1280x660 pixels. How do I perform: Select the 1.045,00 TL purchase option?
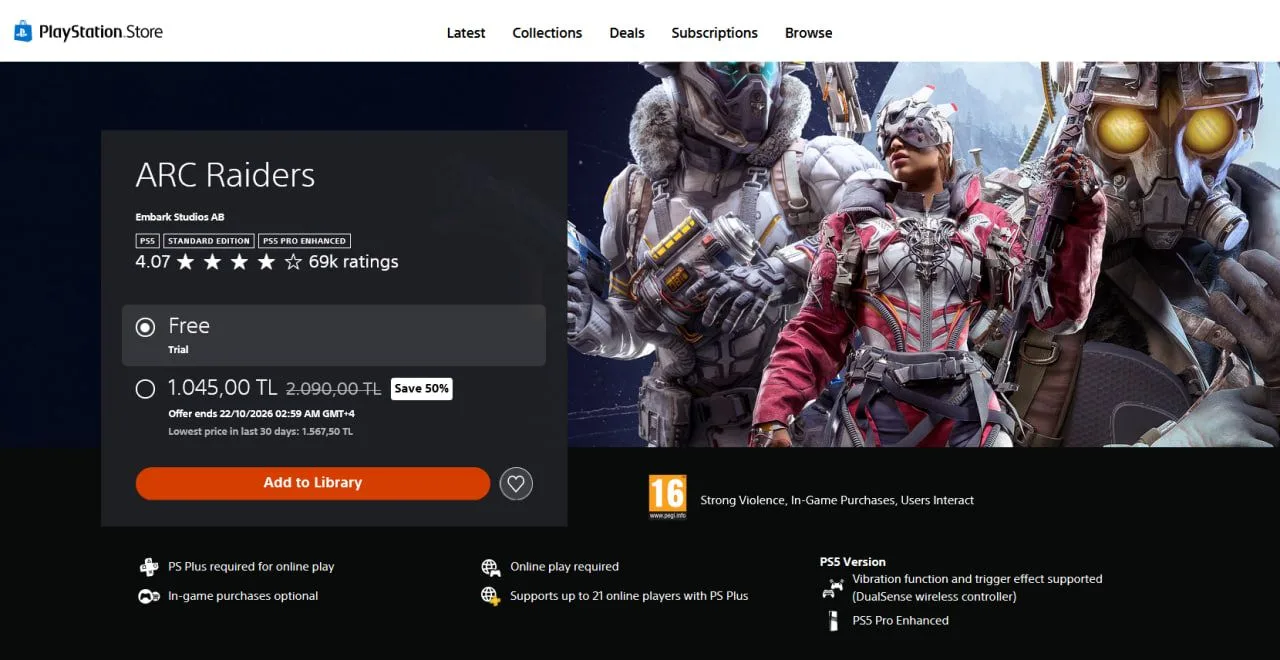click(x=145, y=389)
